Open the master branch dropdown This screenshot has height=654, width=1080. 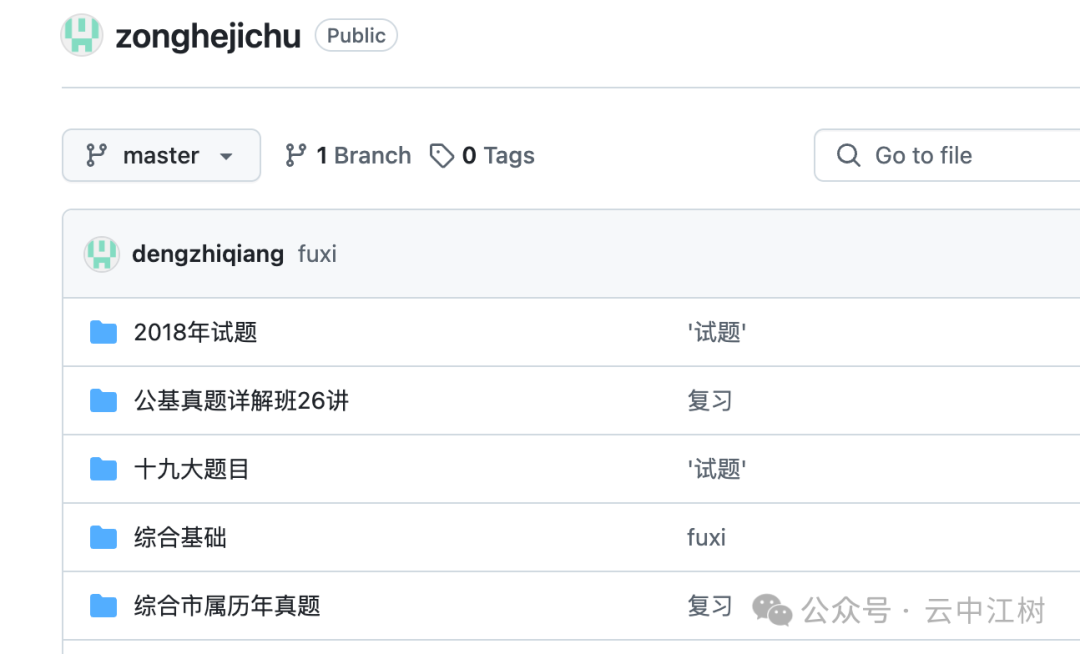(x=160, y=156)
